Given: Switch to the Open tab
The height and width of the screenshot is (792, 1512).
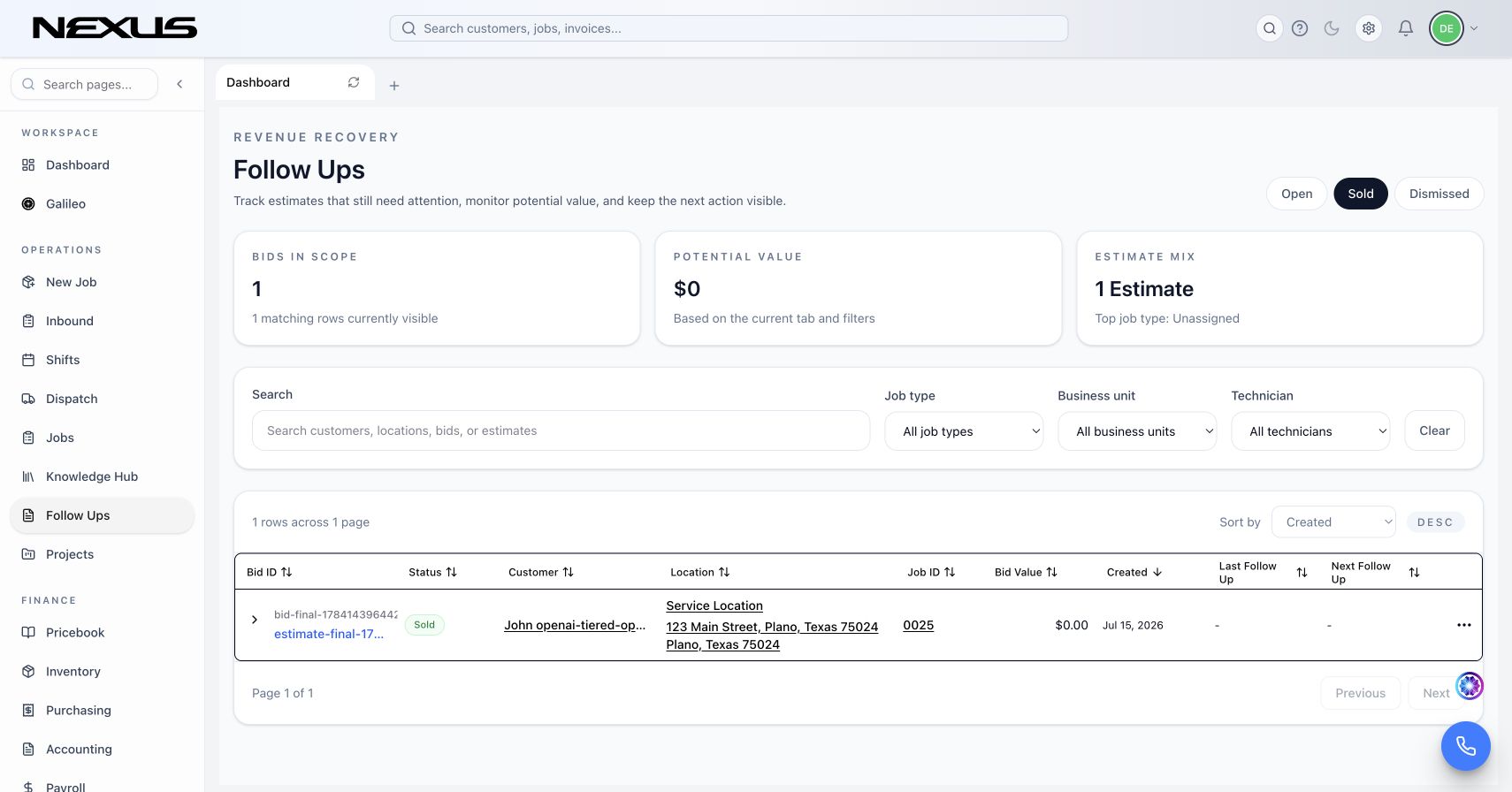Looking at the screenshot, I should (x=1296, y=194).
